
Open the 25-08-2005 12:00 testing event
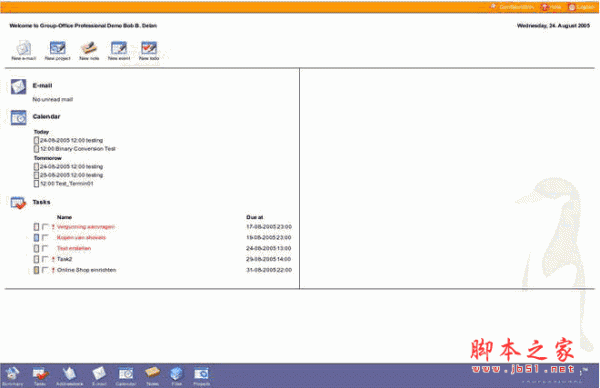[72, 175]
